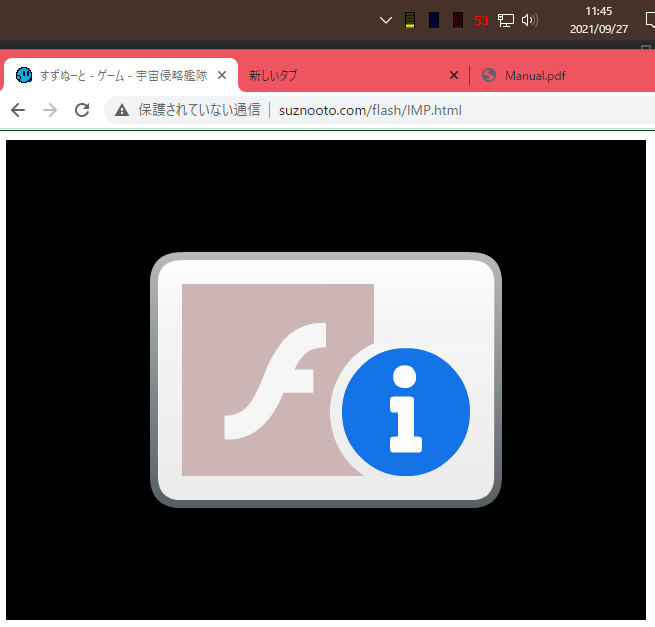Screen dimensions: 655x627
Task: Click the dark blue meter tray icon
Action: point(434,20)
